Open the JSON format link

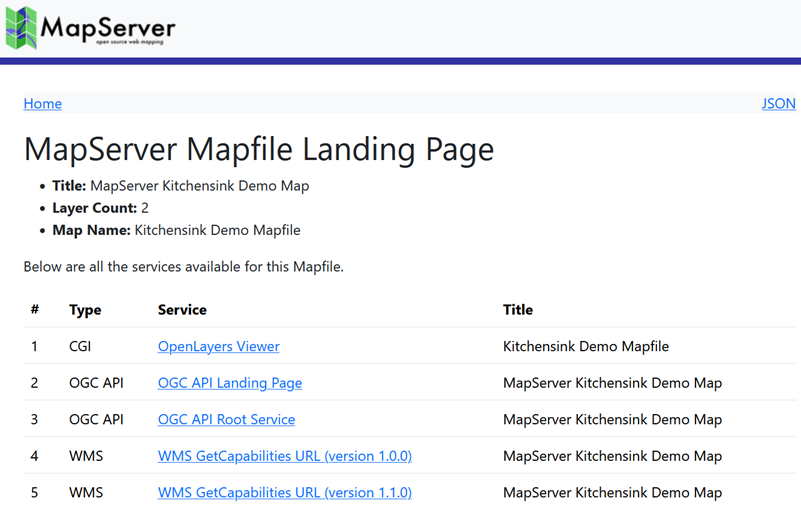(x=778, y=104)
